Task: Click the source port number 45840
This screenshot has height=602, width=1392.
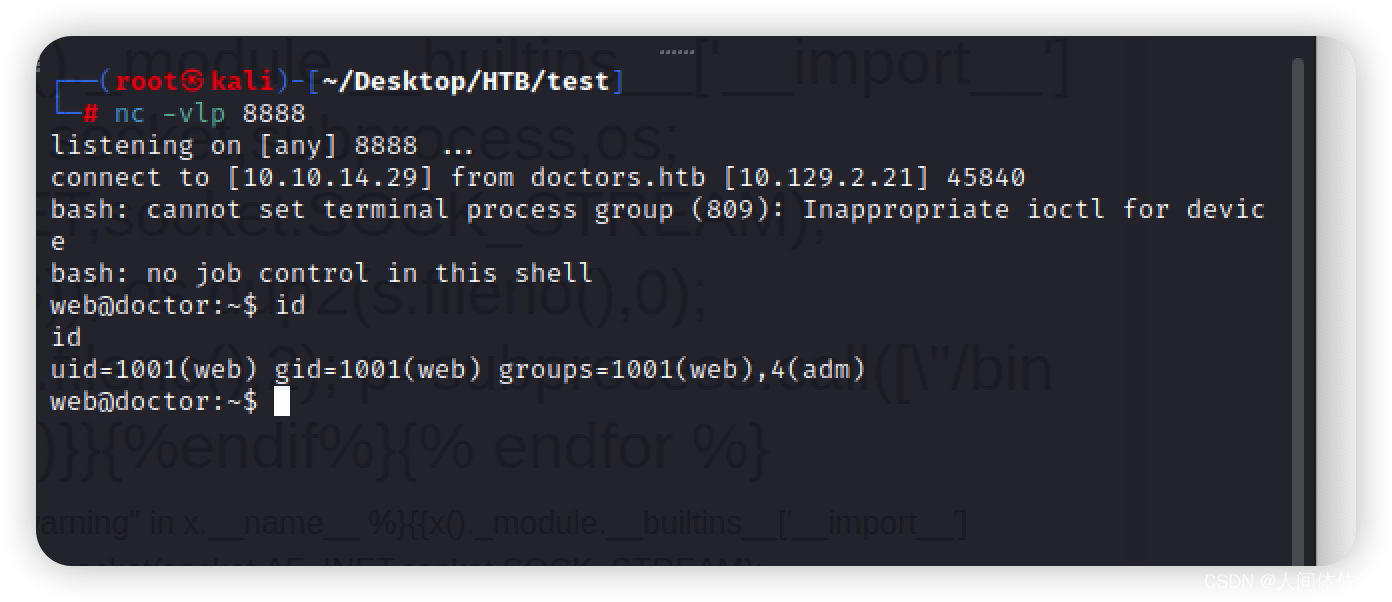Action: tap(986, 177)
